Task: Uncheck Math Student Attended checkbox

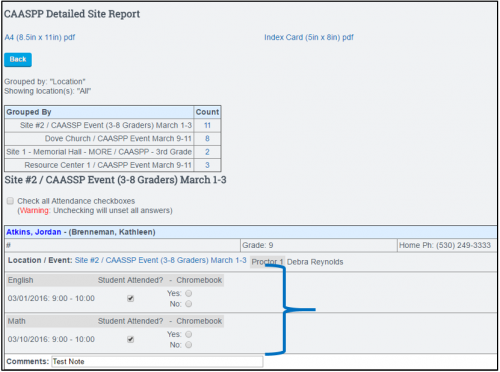Action: point(131,339)
